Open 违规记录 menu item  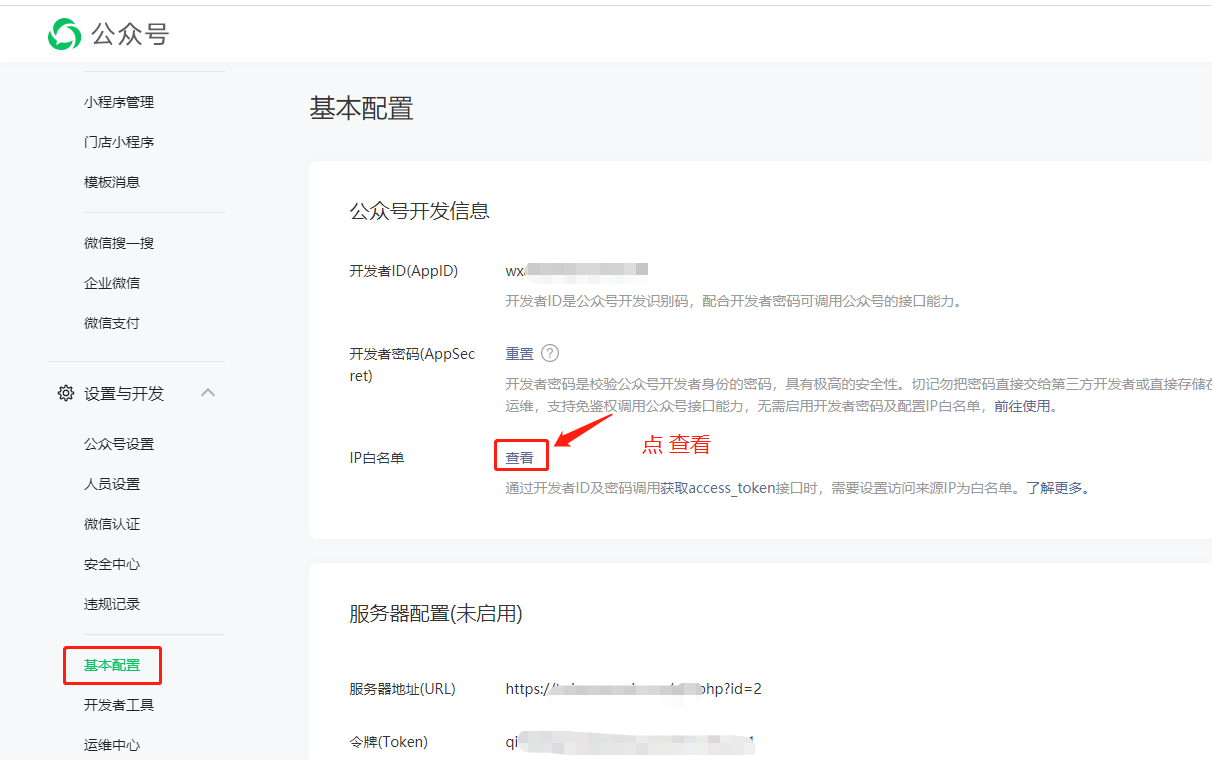pos(112,604)
